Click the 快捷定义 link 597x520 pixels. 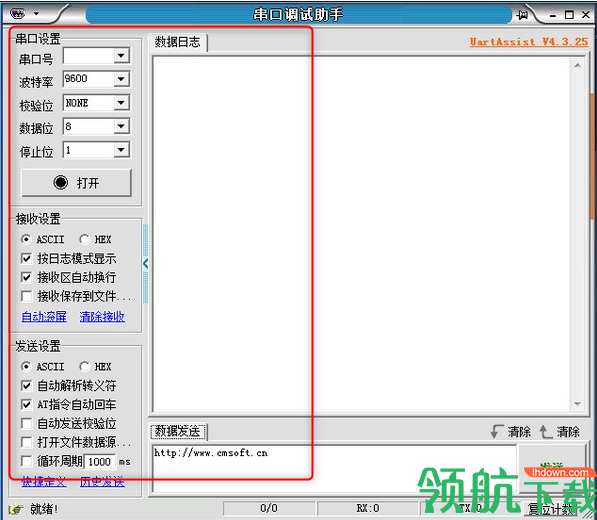(44, 482)
